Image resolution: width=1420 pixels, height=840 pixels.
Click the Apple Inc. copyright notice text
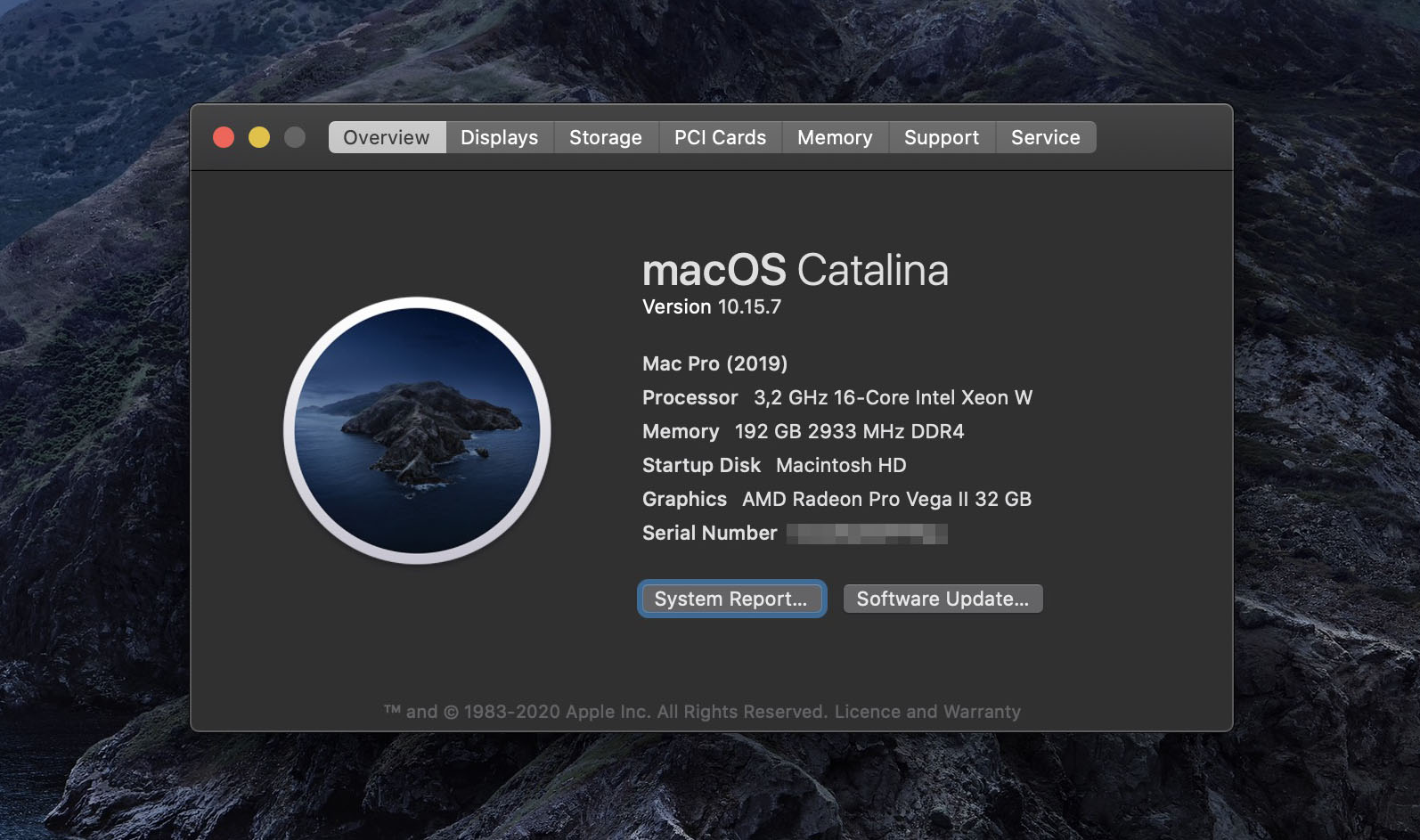pos(606,712)
